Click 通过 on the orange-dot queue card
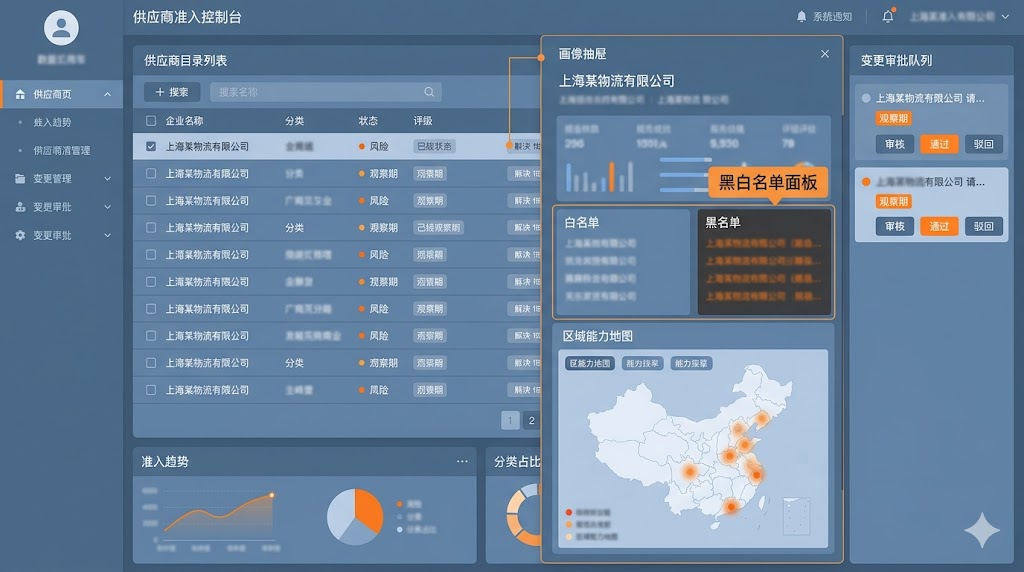Screen dimensions: 1024x572 click(939, 226)
